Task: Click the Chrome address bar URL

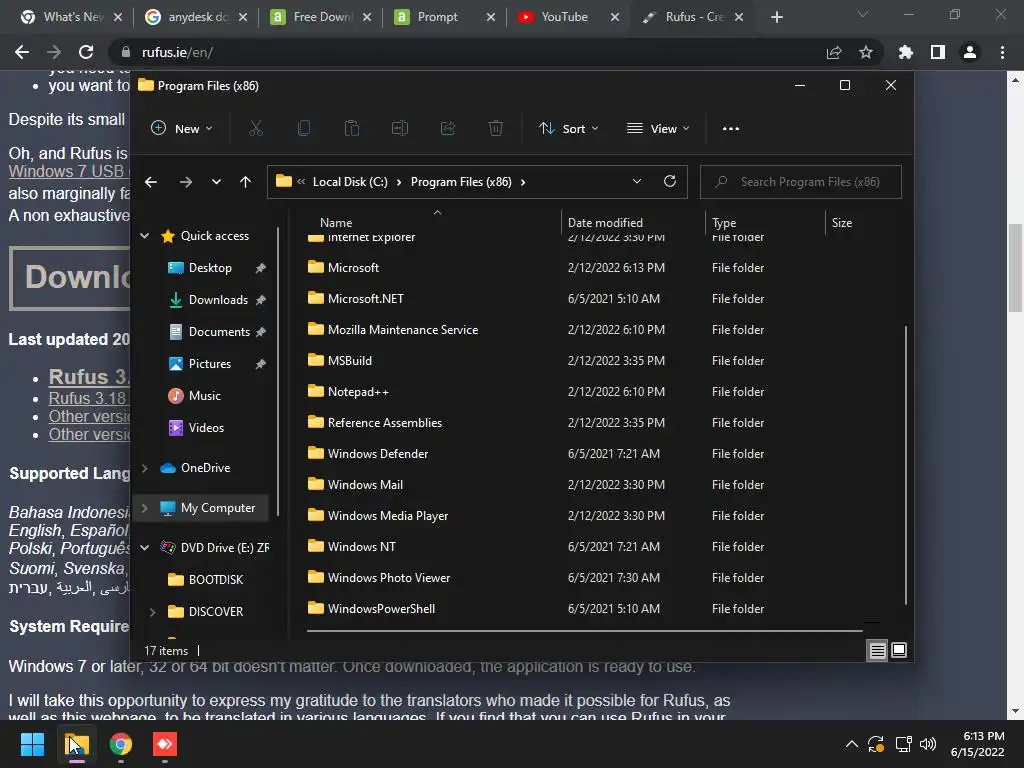Action: [x=177, y=52]
